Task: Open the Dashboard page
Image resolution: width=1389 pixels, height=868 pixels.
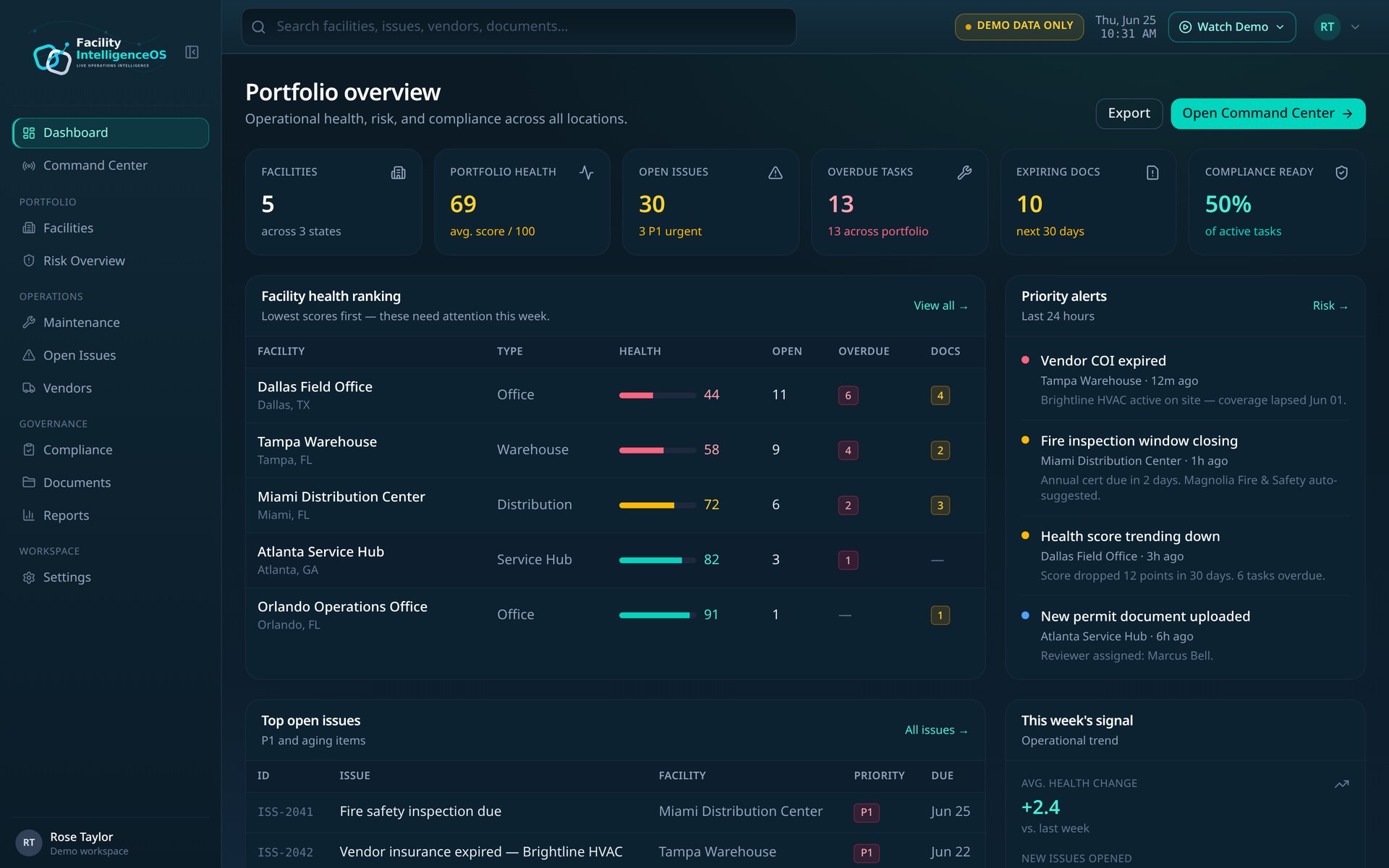Action: (x=111, y=133)
